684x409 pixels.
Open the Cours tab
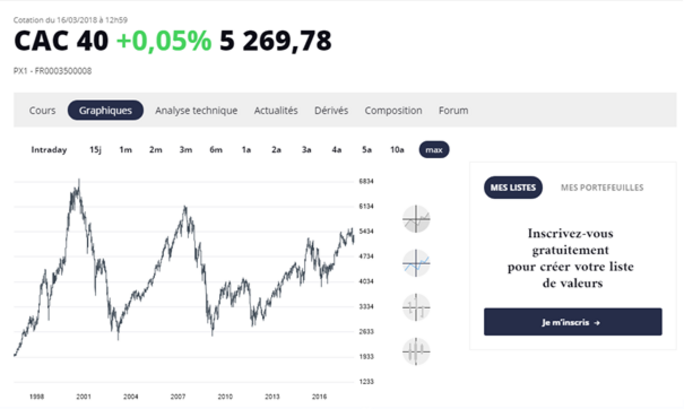42,110
